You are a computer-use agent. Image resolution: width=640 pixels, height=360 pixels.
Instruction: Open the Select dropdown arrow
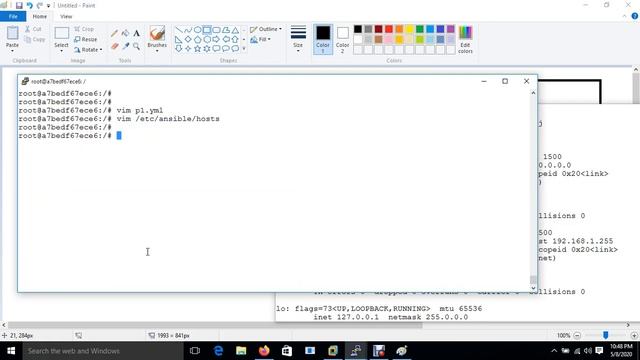tap(62, 51)
